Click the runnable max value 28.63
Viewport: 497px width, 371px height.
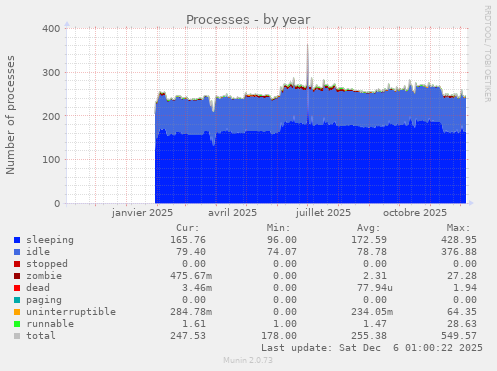462,324
